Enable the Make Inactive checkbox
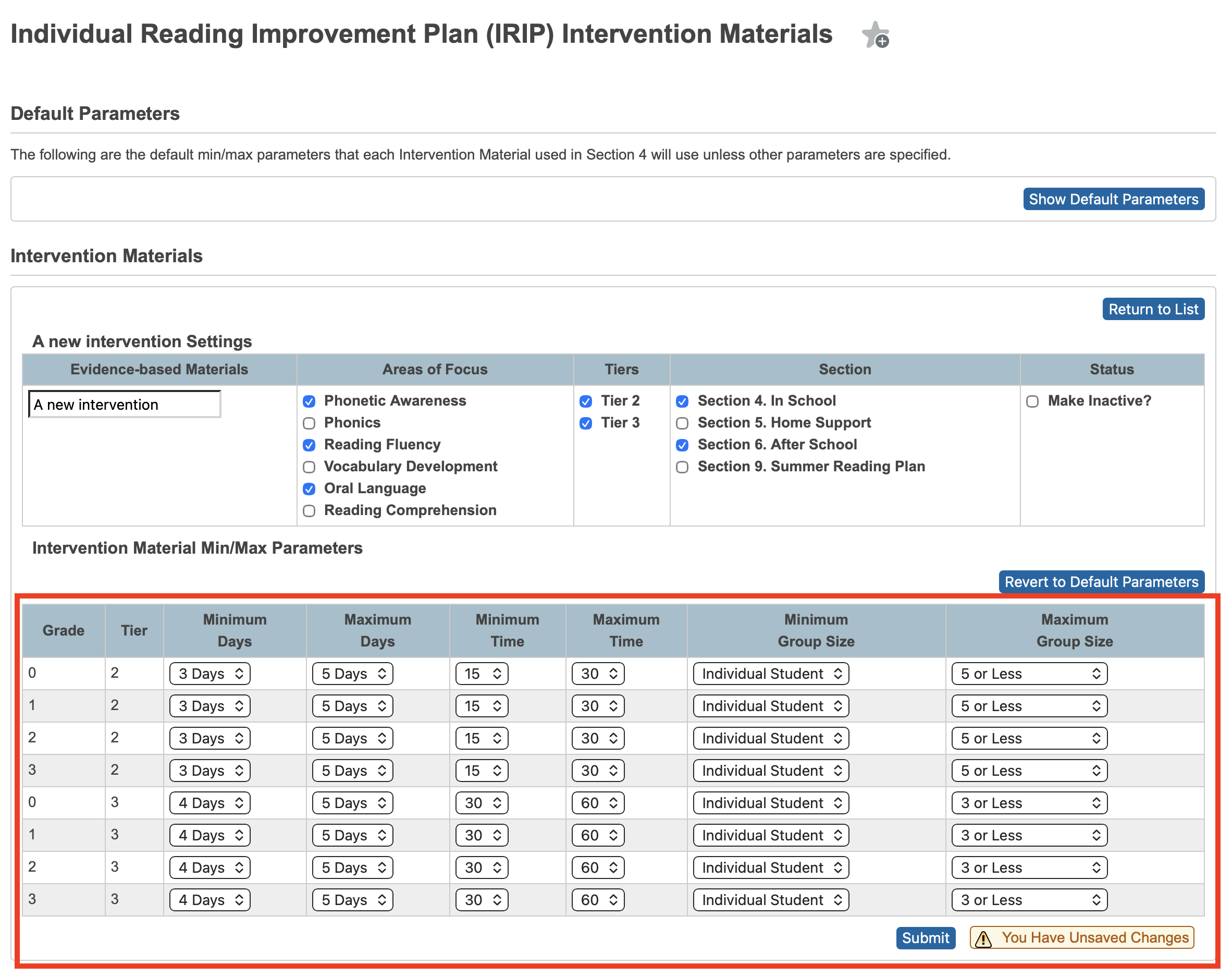 (1032, 401)
